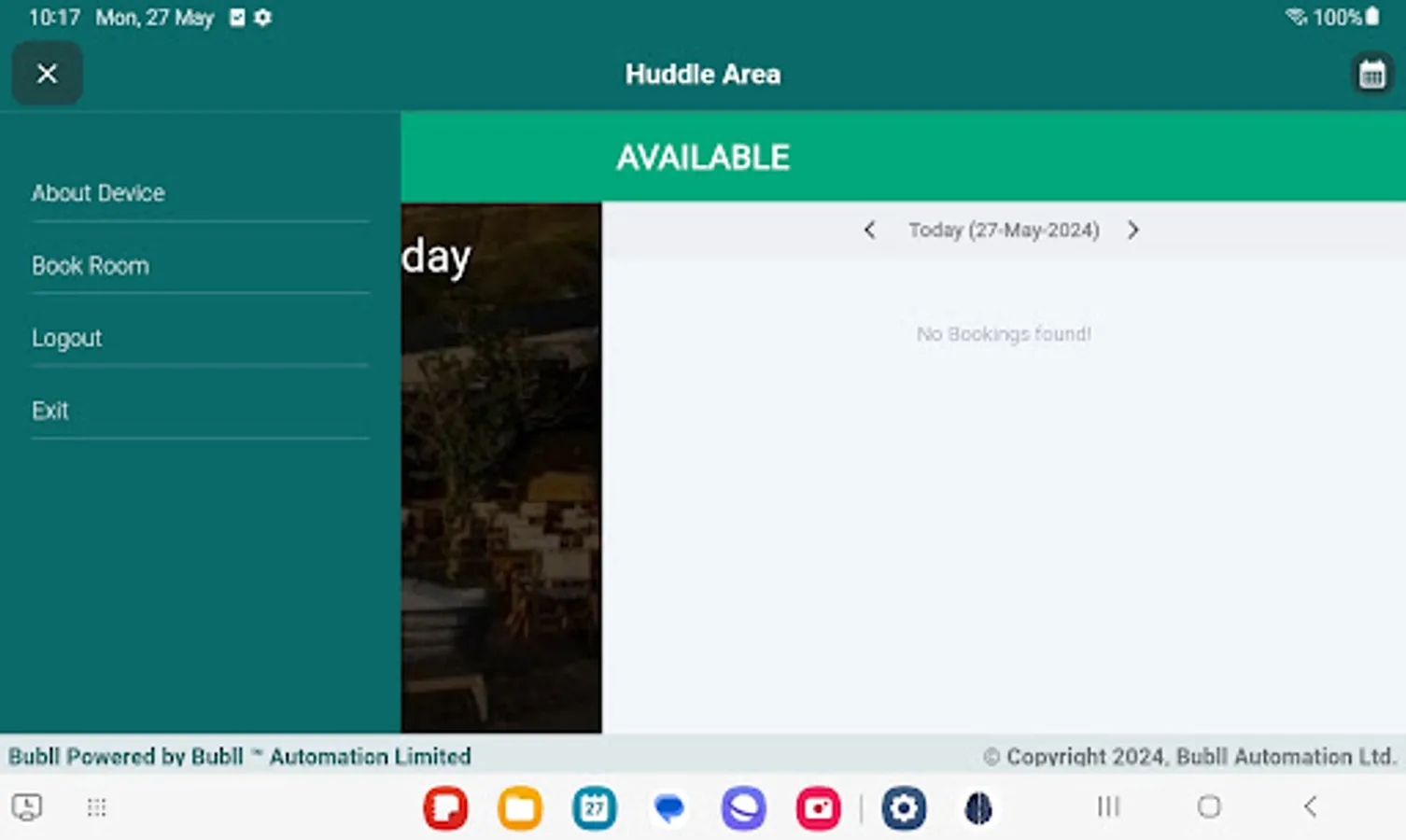Go to previous day with the left chevron
Screen dimensions: 1406x840
[869, 230]
